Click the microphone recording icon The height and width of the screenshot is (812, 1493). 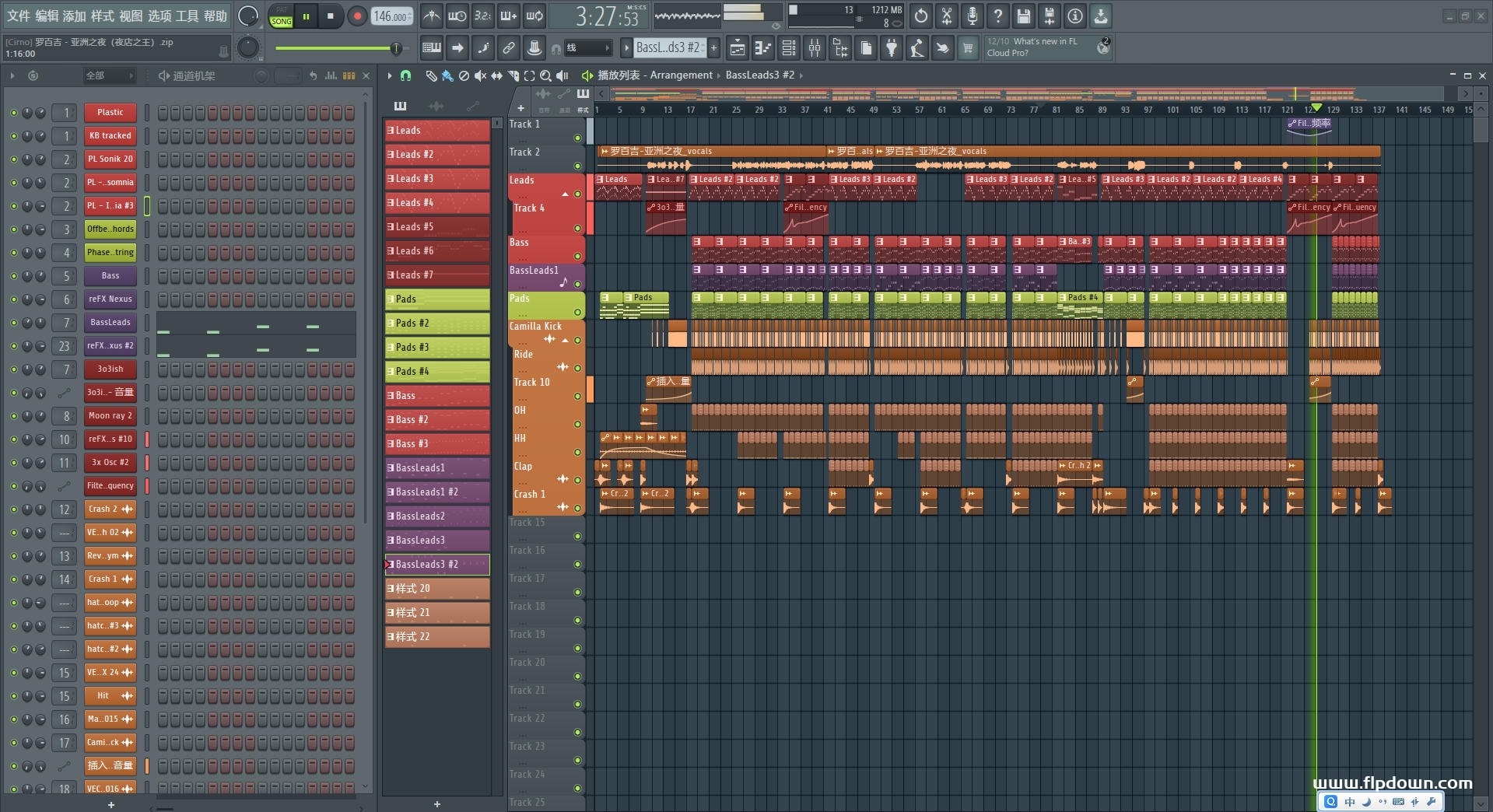pyautogui.click(x=972, y=16)
